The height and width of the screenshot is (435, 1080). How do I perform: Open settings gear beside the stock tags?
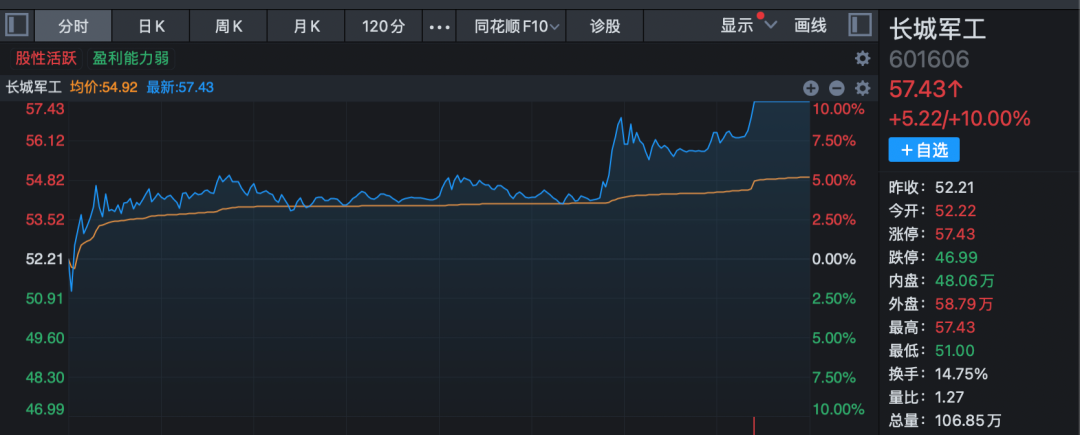point(862,59)
